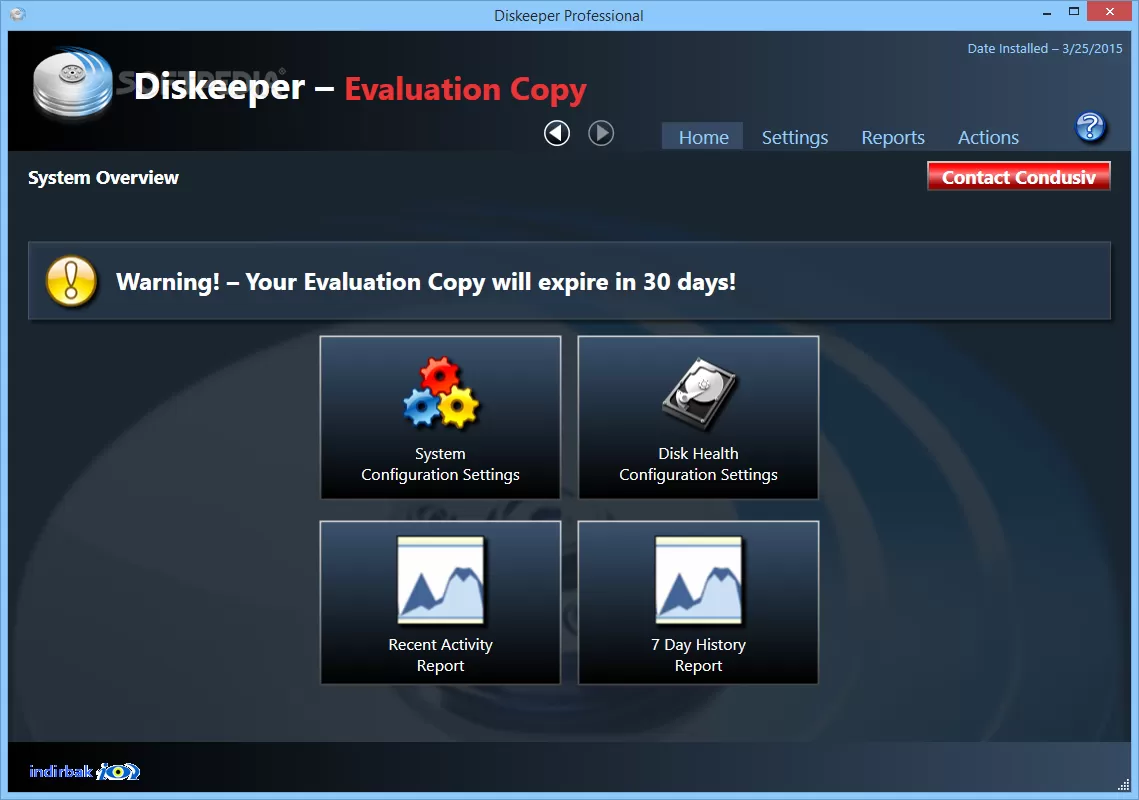Click the colored gears System Configuration icon
Screen dimensions: 1139x800
tap(441, 392)
